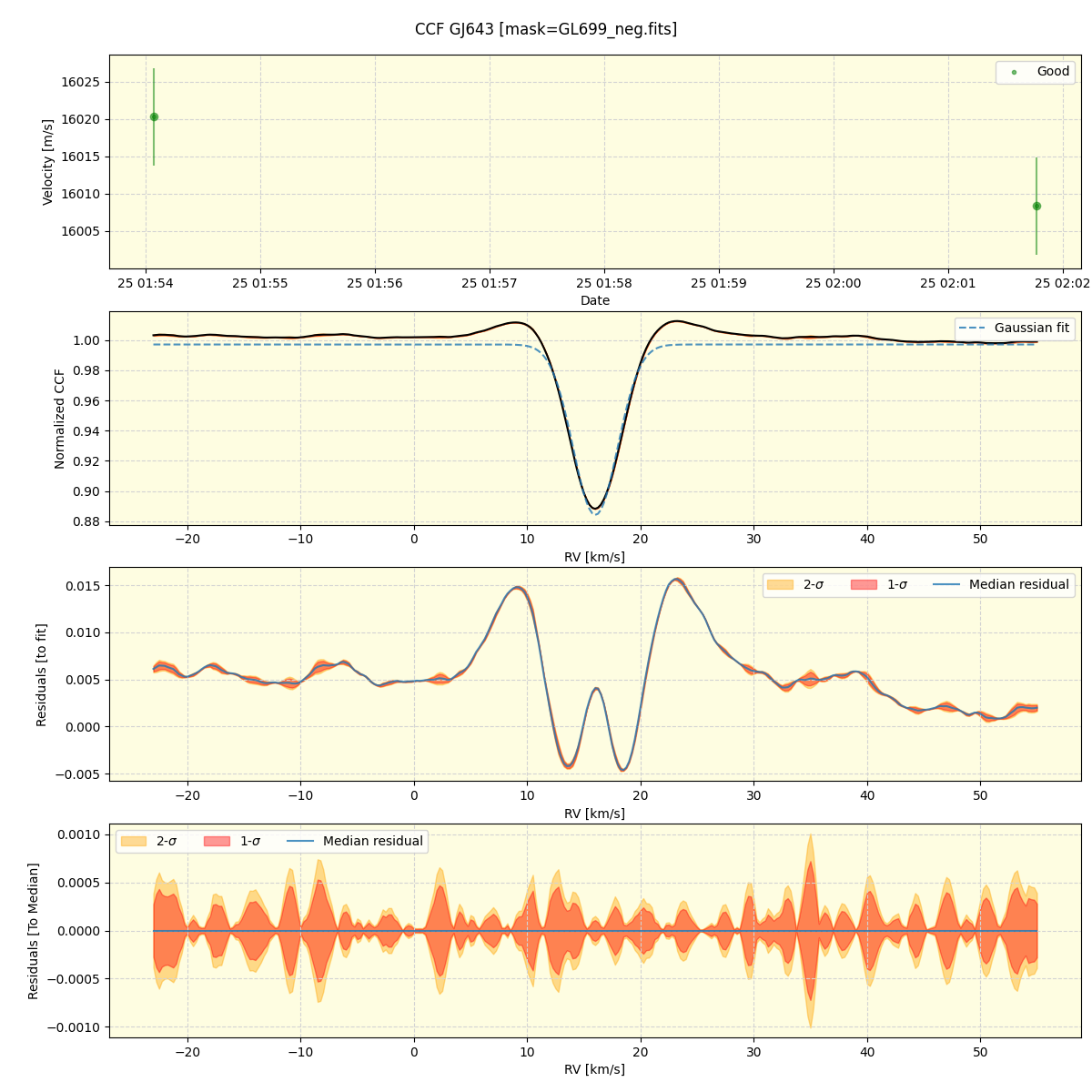Image resolution: width=1092 pixels, height=1092 pixels.
Task: Click the −0.0010 tick on bottom axis
Action: coord(75,1027)
